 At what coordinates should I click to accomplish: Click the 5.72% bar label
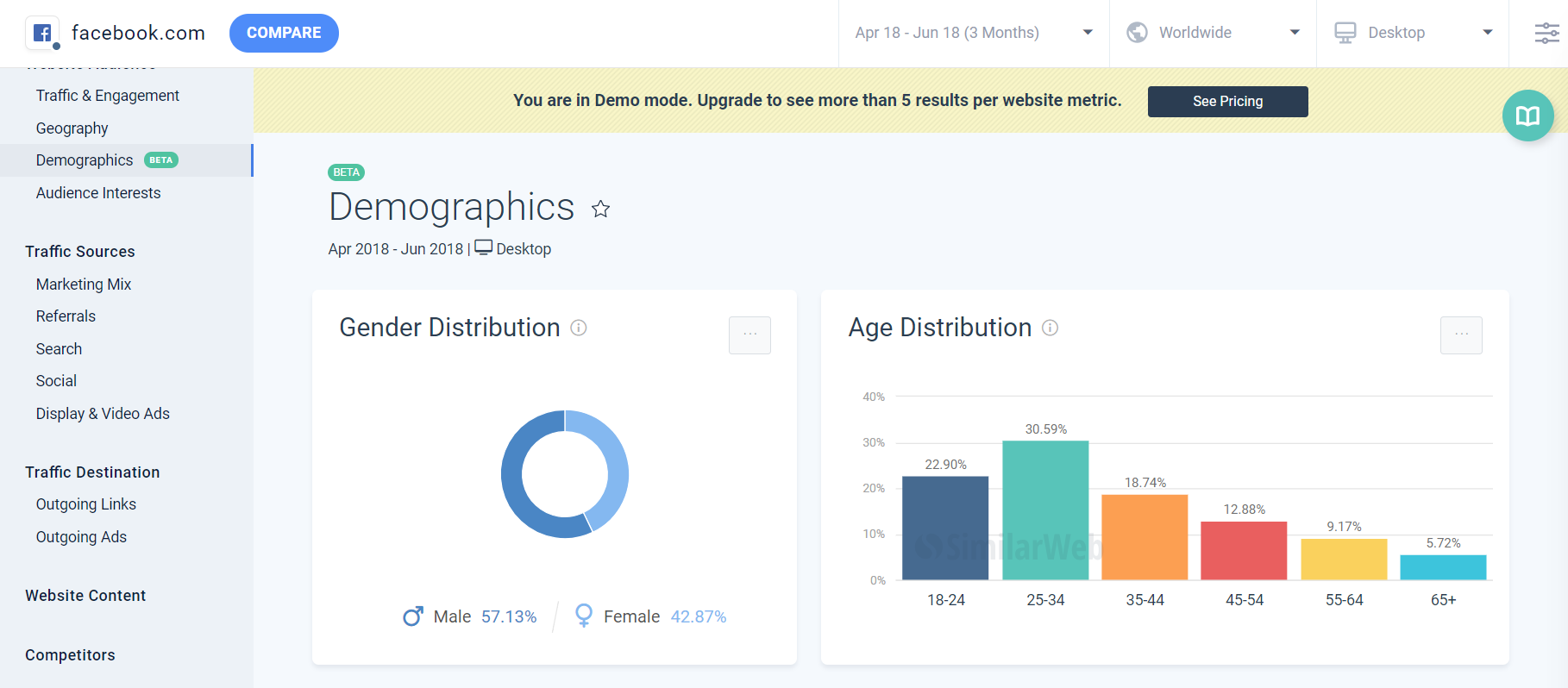pos(1443,543)
